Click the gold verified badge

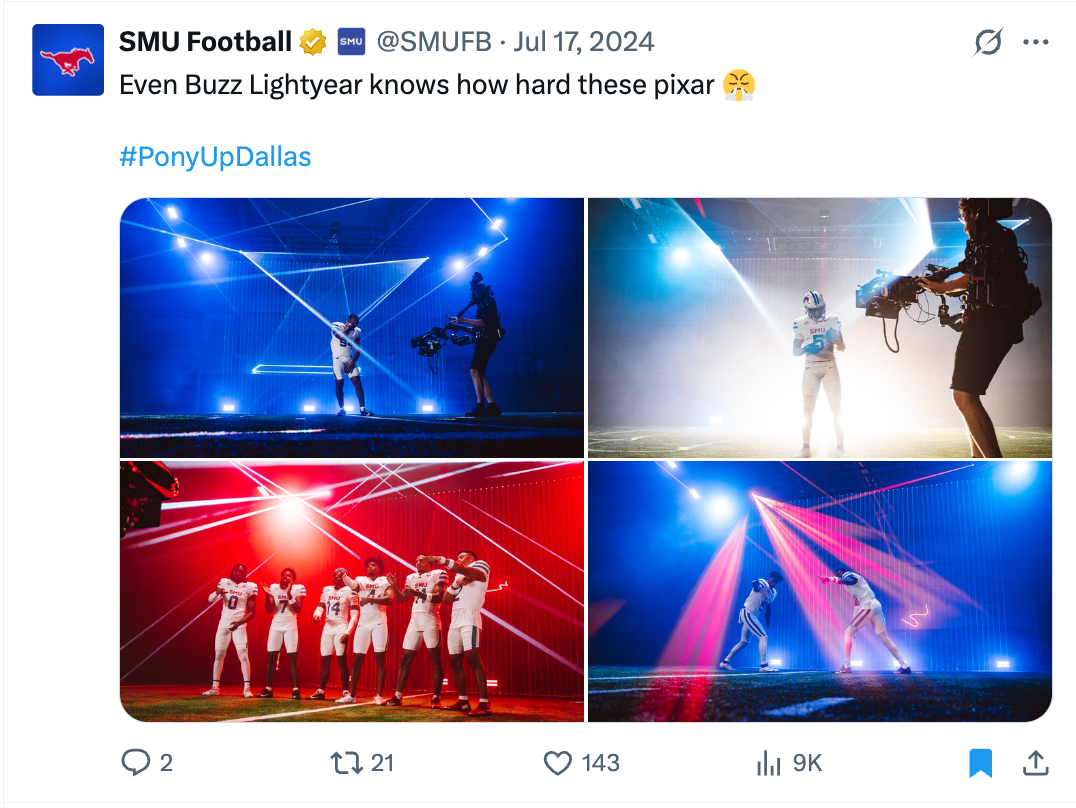pyautogui.click(x=313, y=42)
